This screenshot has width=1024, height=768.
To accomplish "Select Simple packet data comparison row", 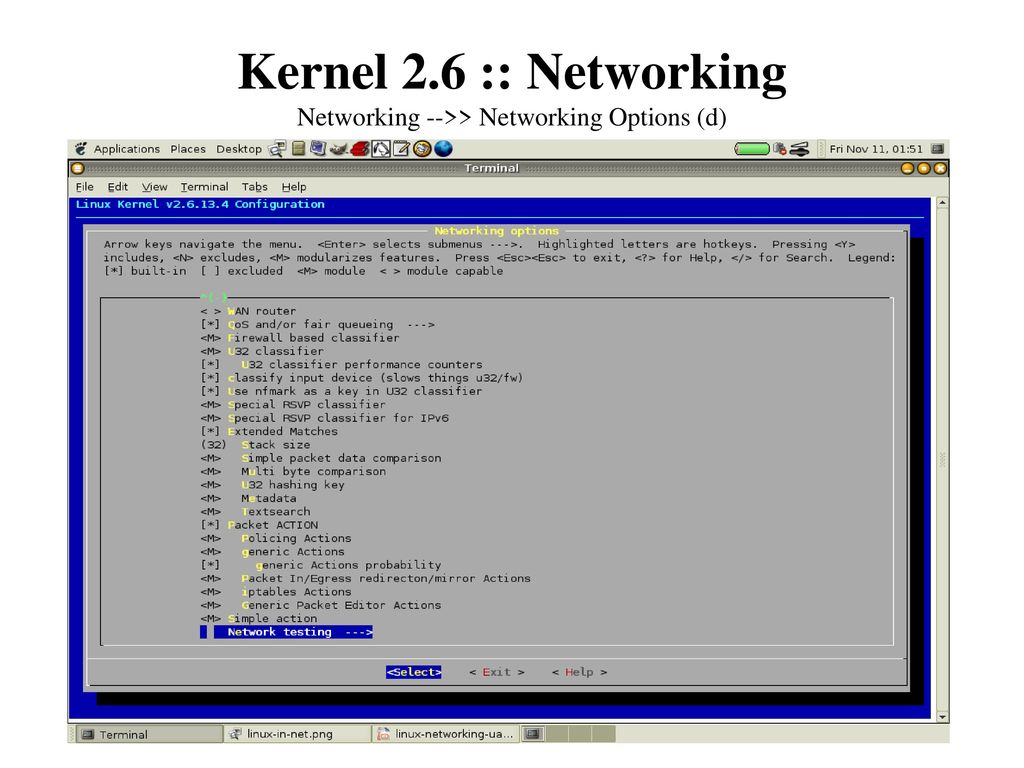I will tap(321, 458).
